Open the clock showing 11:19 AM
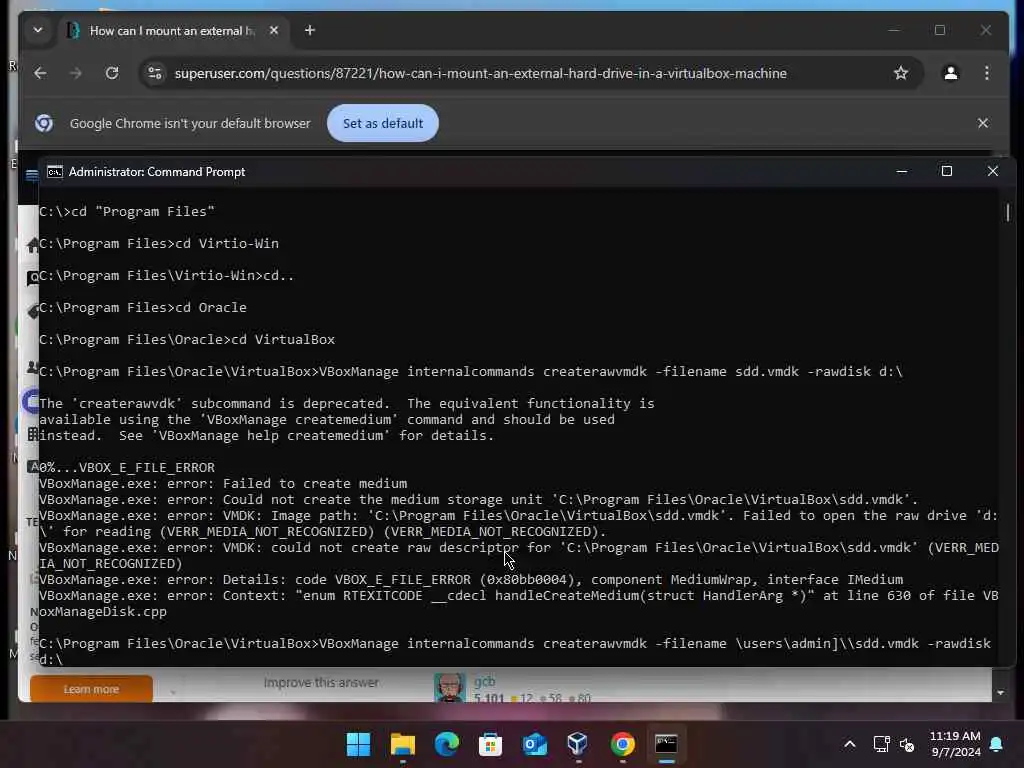Image resolution: width=1024 pixels, height=768 pixels. [955, 744]
